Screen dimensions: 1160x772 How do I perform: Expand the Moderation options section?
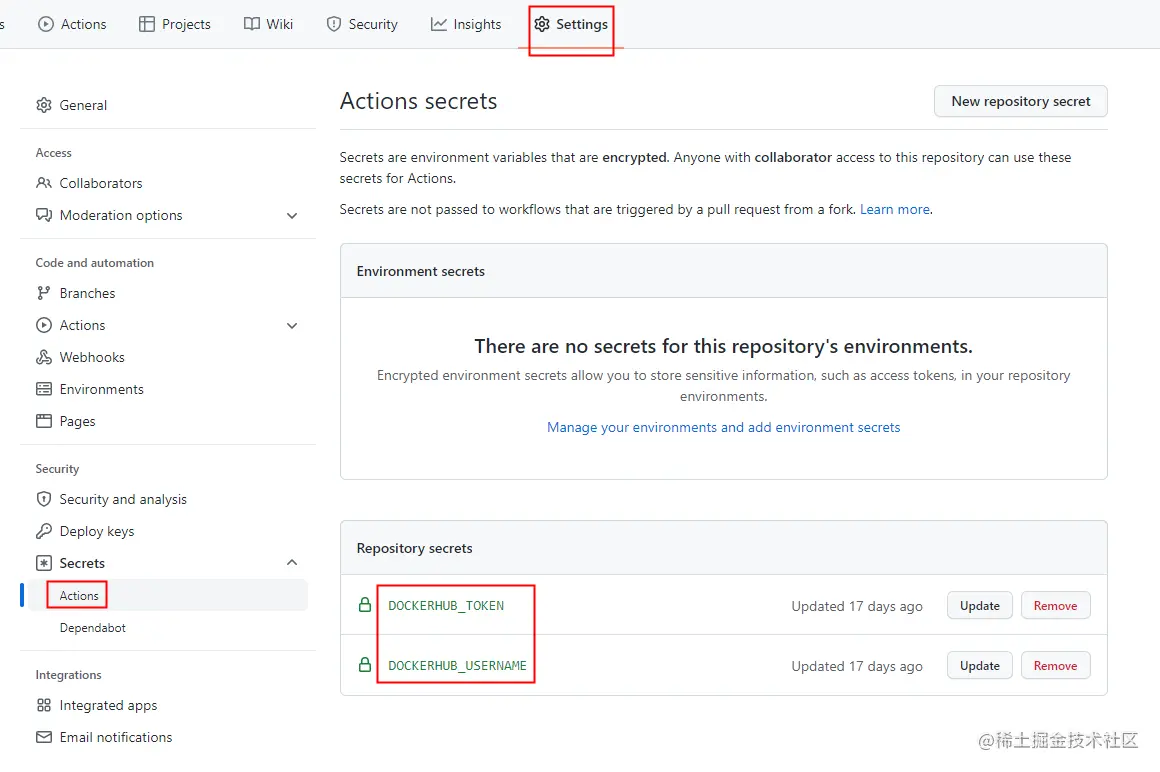click(x=292, y=215)
